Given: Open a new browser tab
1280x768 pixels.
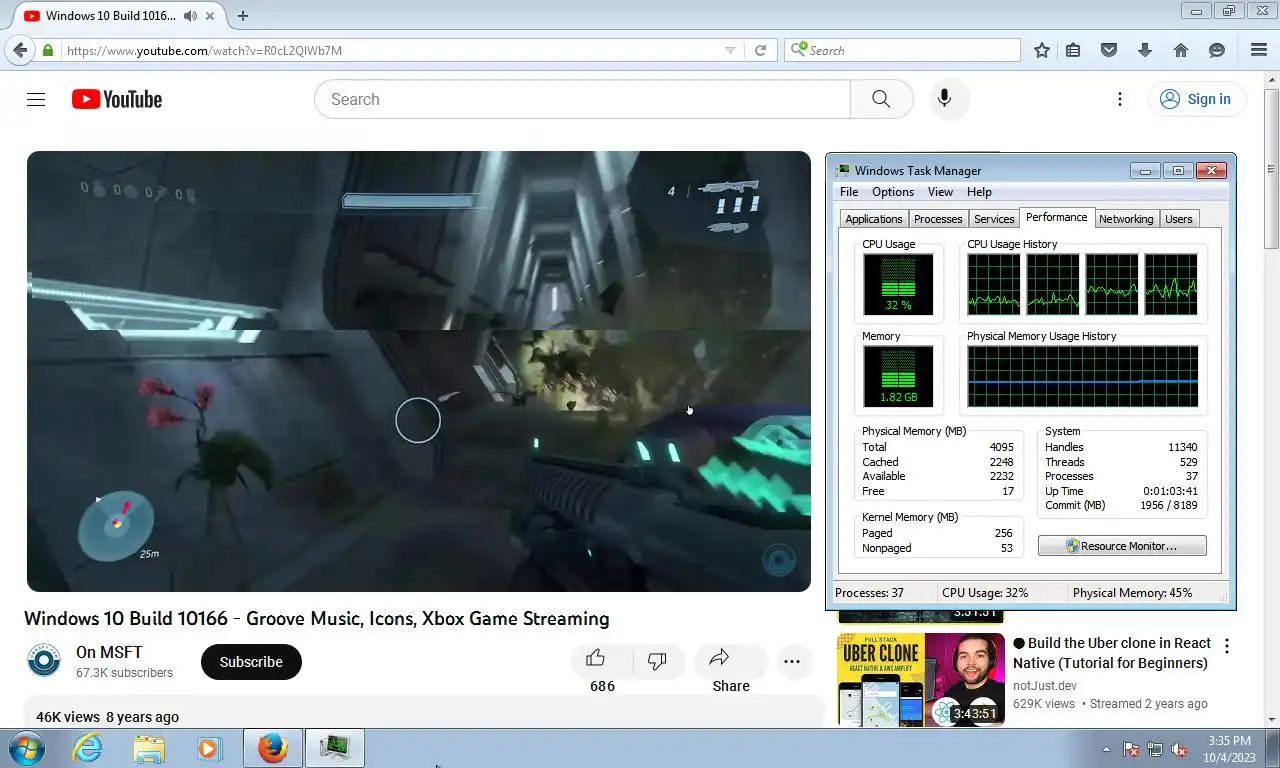Looking at the screenshot, I should (242, 16).
